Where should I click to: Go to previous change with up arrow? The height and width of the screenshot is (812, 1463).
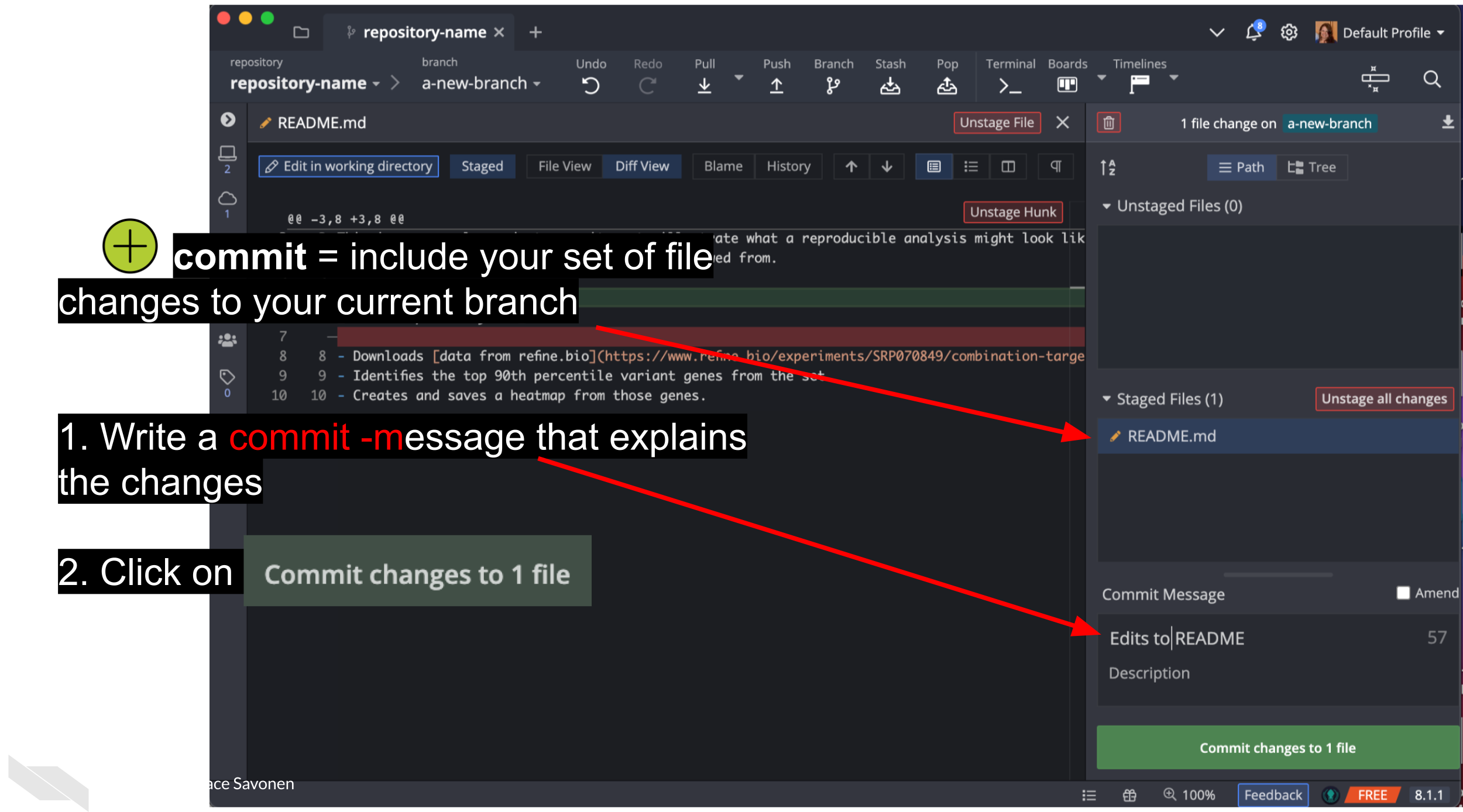pos(851,167)
